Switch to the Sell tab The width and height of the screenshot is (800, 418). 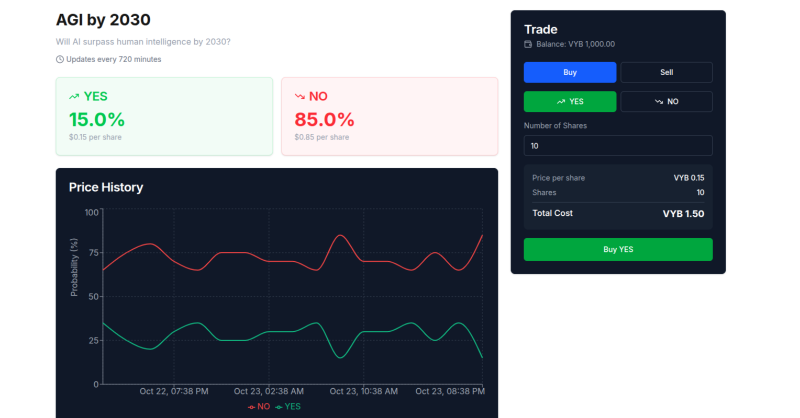(x=666, y=72)
